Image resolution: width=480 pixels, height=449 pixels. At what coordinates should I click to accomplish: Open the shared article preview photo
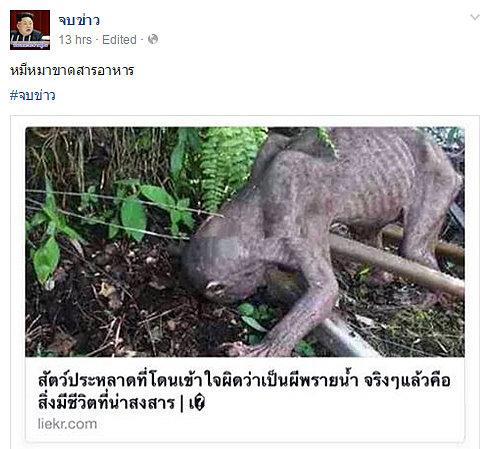tap(245, 242)
